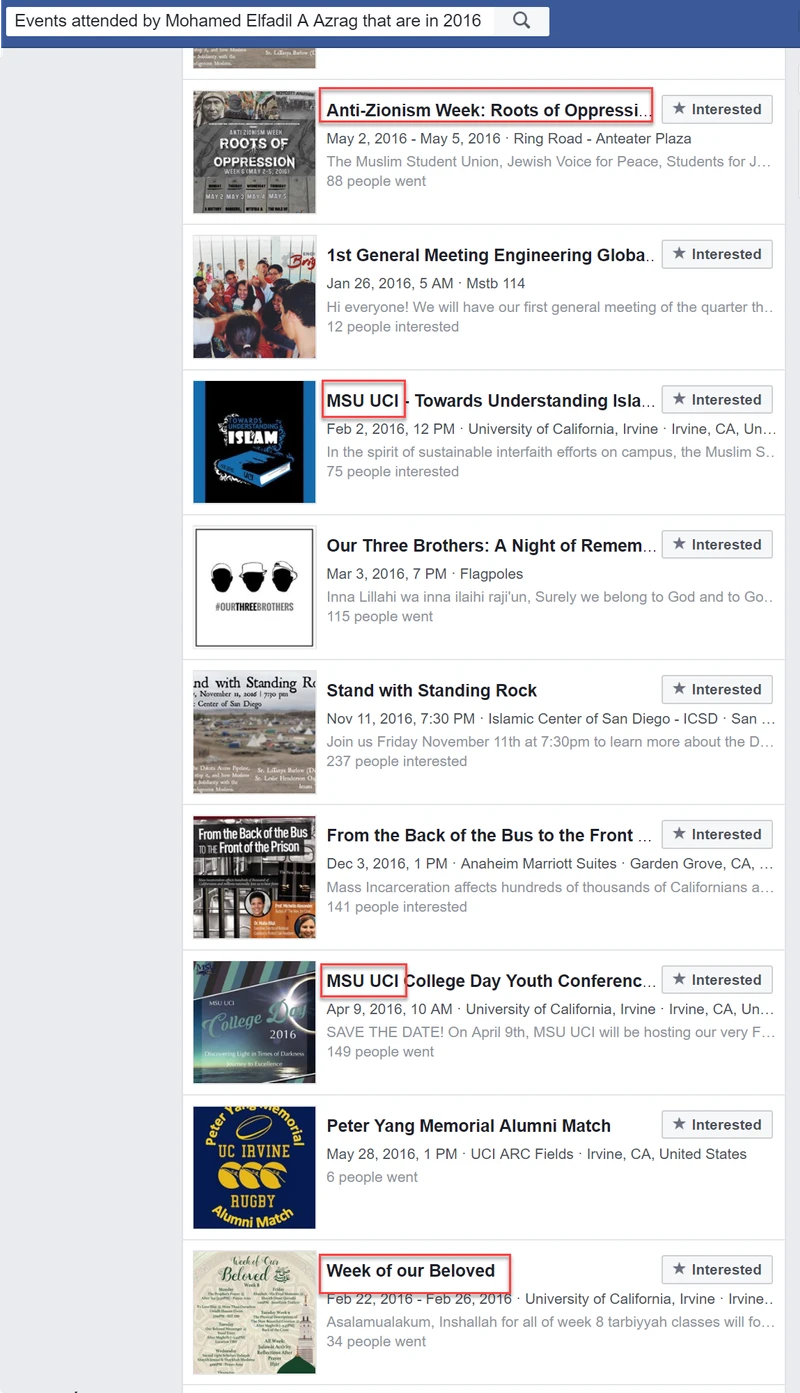Open Anti-Zionism Week: Roots of Oppression event
The height and width of the screenshot is (1393, 800).
[x=489, y=110]
